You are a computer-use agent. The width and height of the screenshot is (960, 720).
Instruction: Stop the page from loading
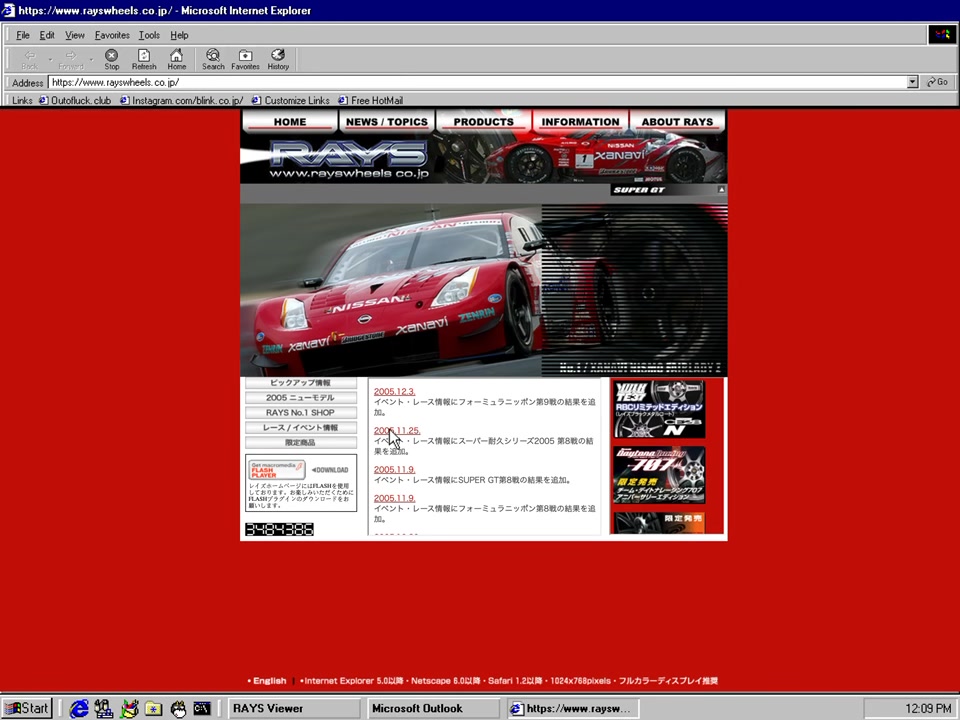click(x=111, y=59)
